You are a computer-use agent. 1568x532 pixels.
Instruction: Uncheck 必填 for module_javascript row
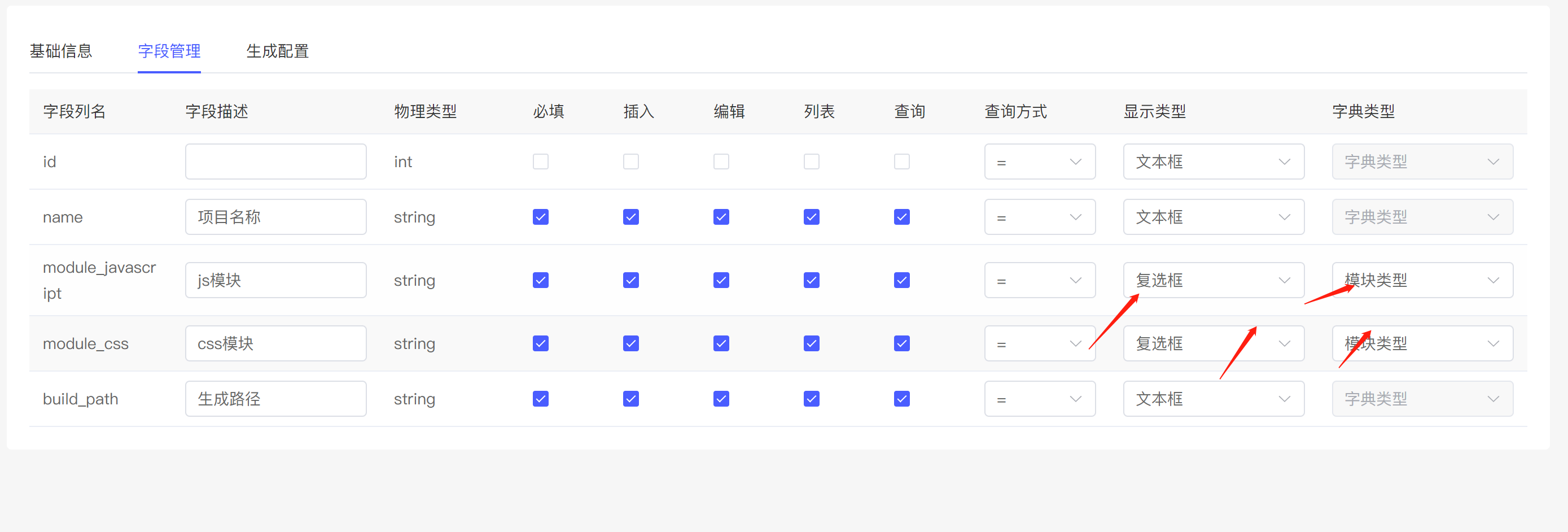tap(541, 280)
